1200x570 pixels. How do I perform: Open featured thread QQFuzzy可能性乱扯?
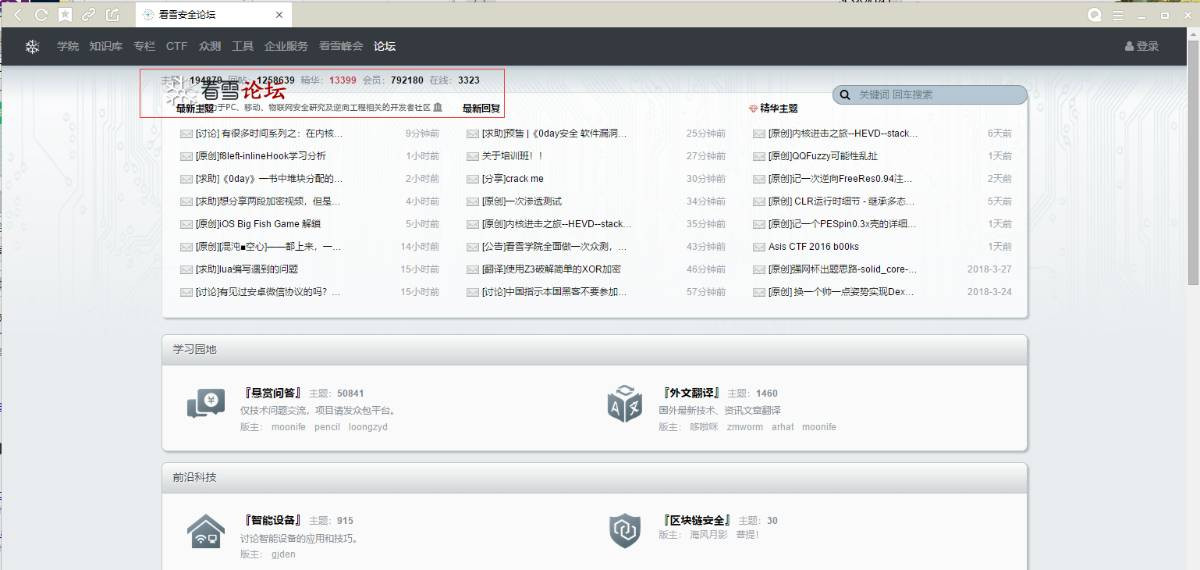coord(823,156)
